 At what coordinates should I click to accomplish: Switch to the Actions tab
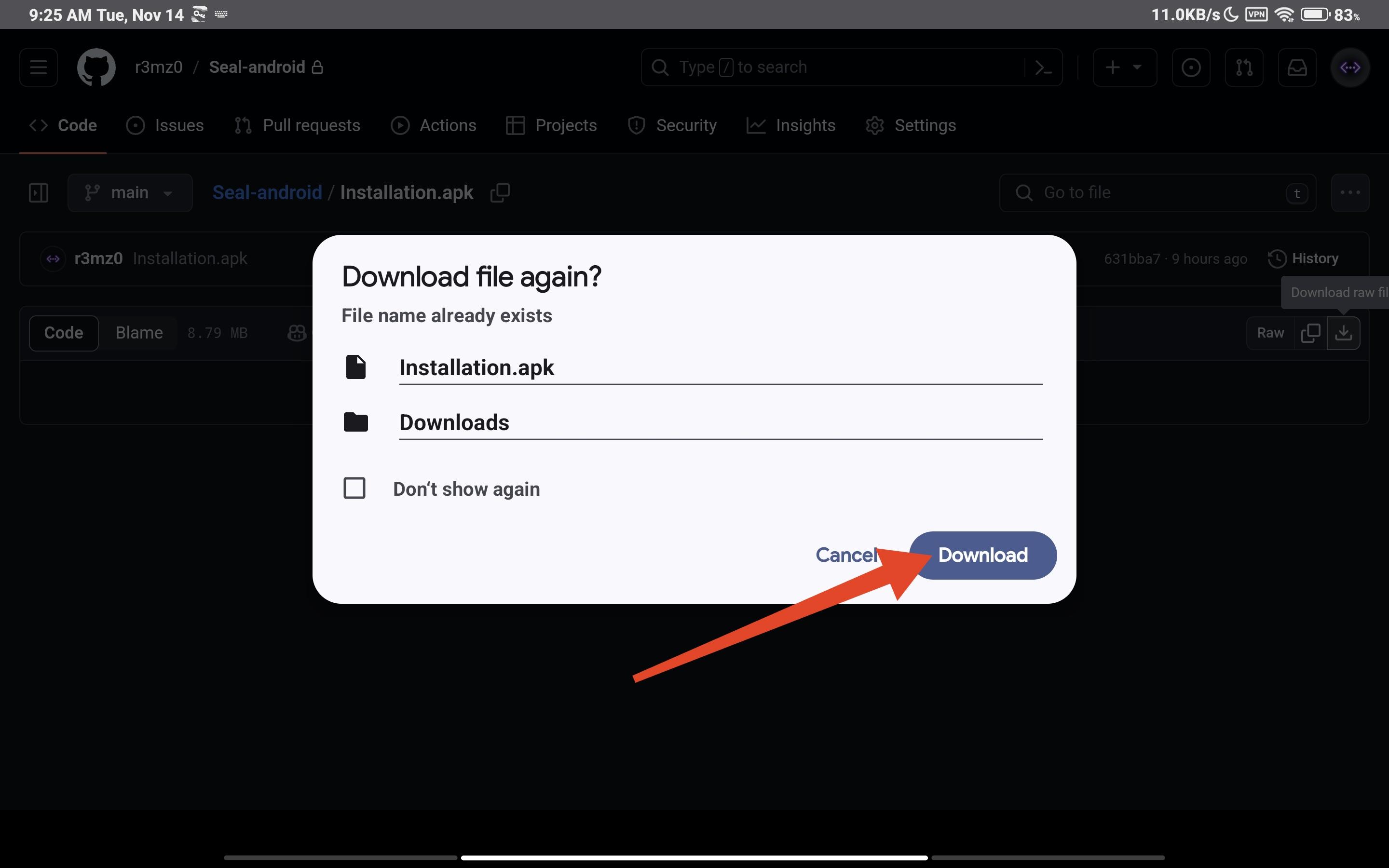(x=434, y=125)
